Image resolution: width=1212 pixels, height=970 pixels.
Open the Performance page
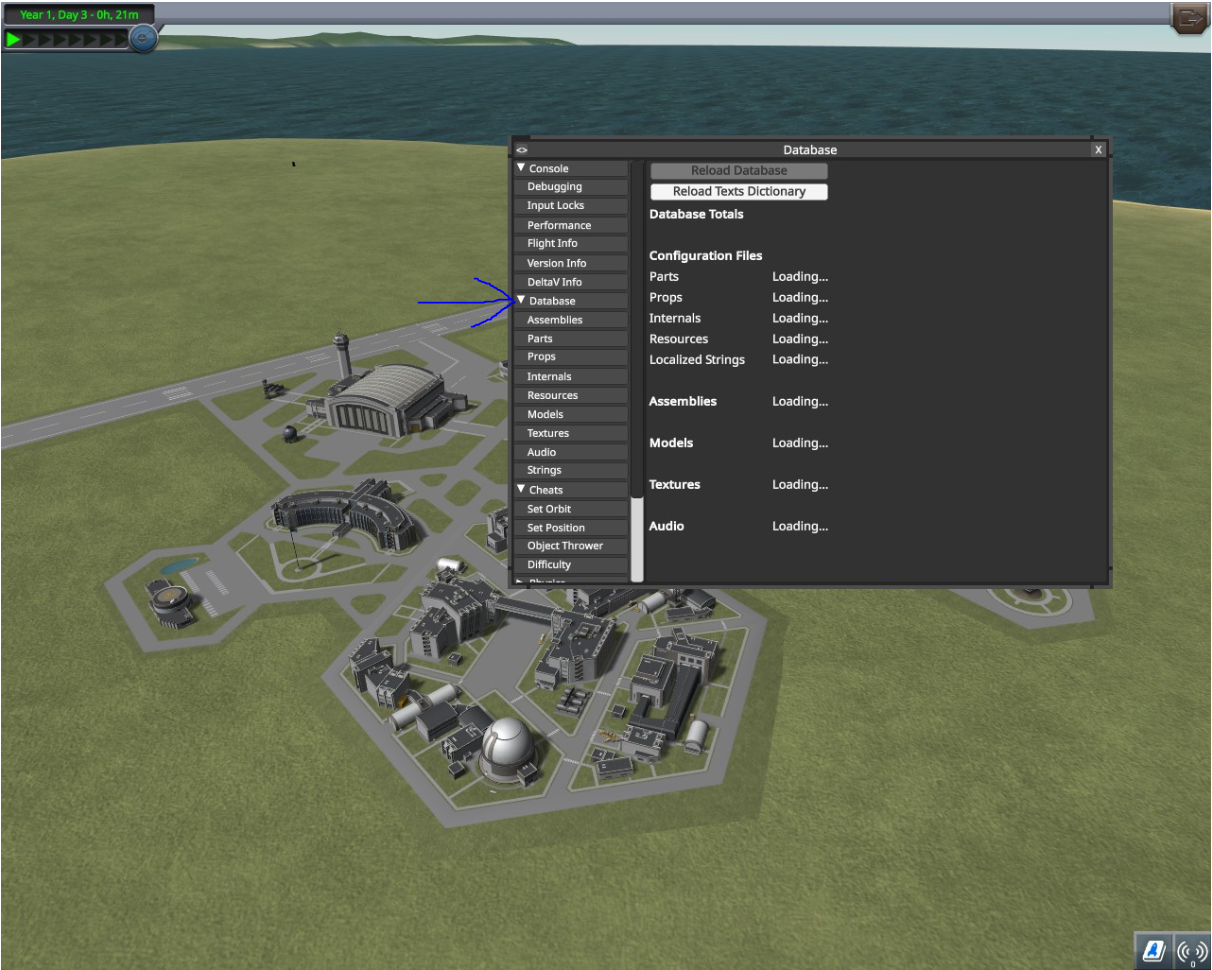point(572,225)
